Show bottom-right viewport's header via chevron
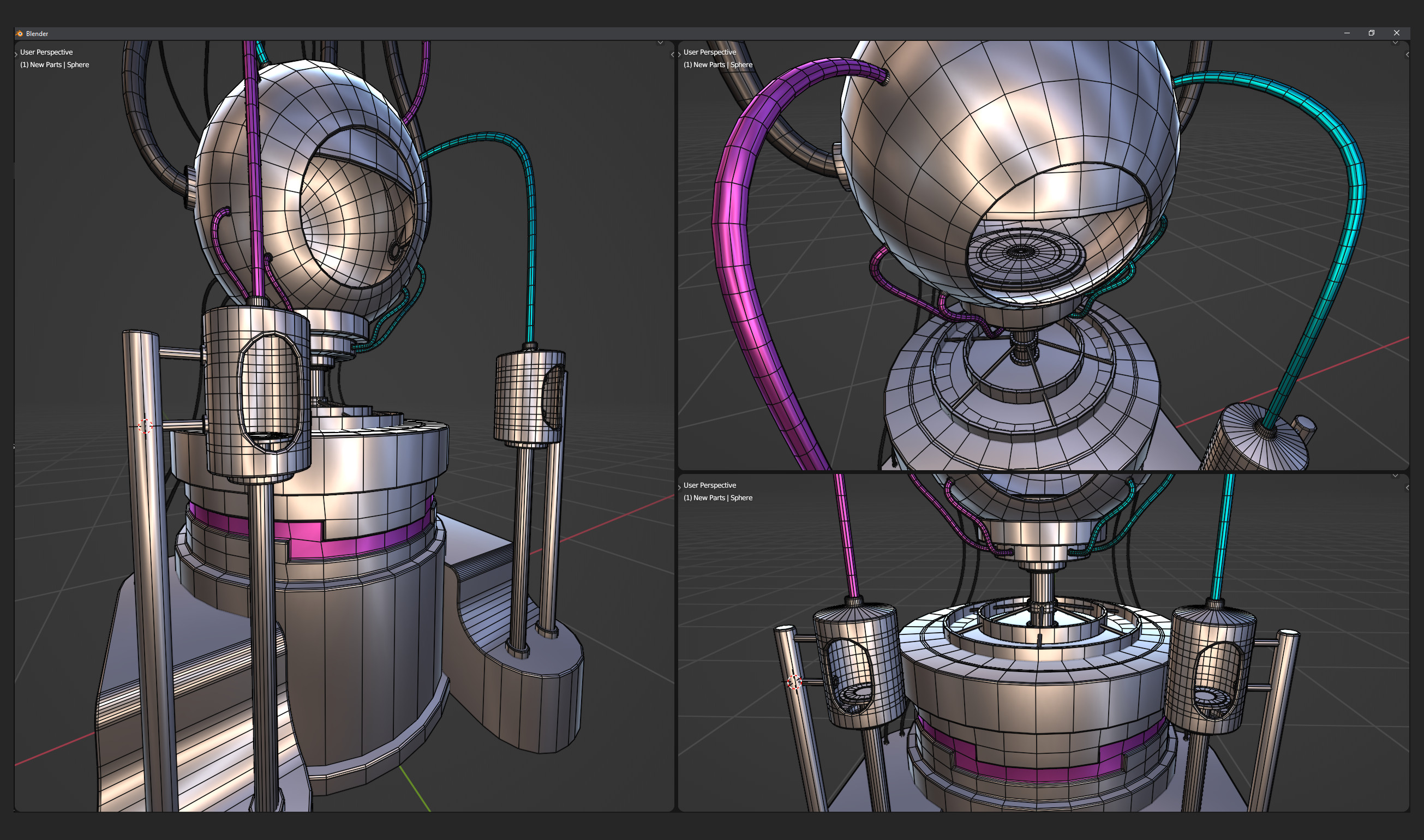Image resolution: width=1424 pixels, height=840 pixels. pyautogui.click(x=1395, y=476)
